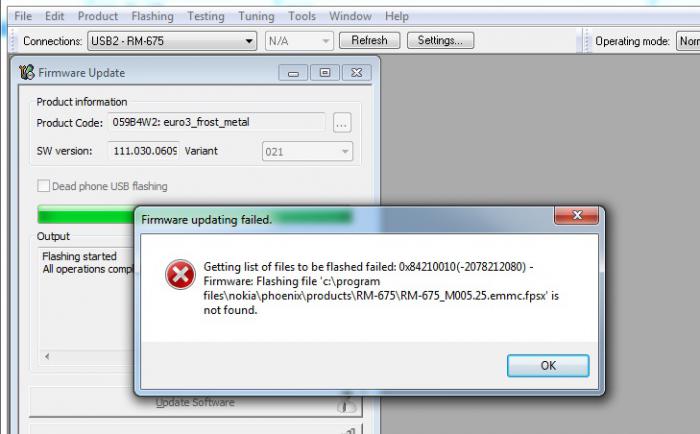The width and height of the screenshot is (700, 434).
Task: Close the Firmware Update window
Action: (357, 73)
